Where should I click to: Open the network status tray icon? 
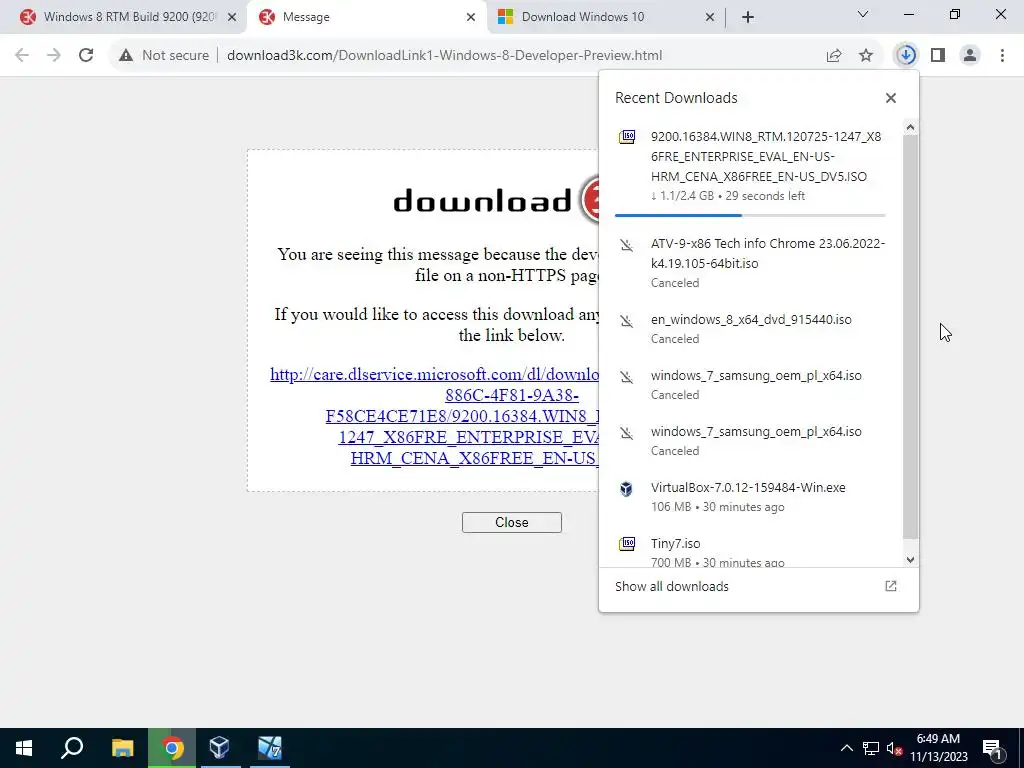click(871, 748)
